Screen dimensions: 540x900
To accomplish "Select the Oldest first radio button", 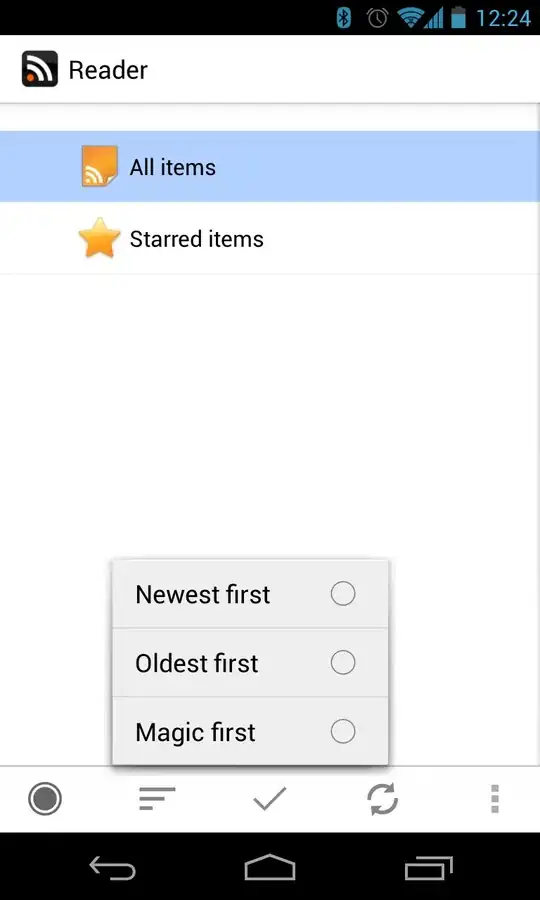I will pyautogui.click(x=343, y=662).
